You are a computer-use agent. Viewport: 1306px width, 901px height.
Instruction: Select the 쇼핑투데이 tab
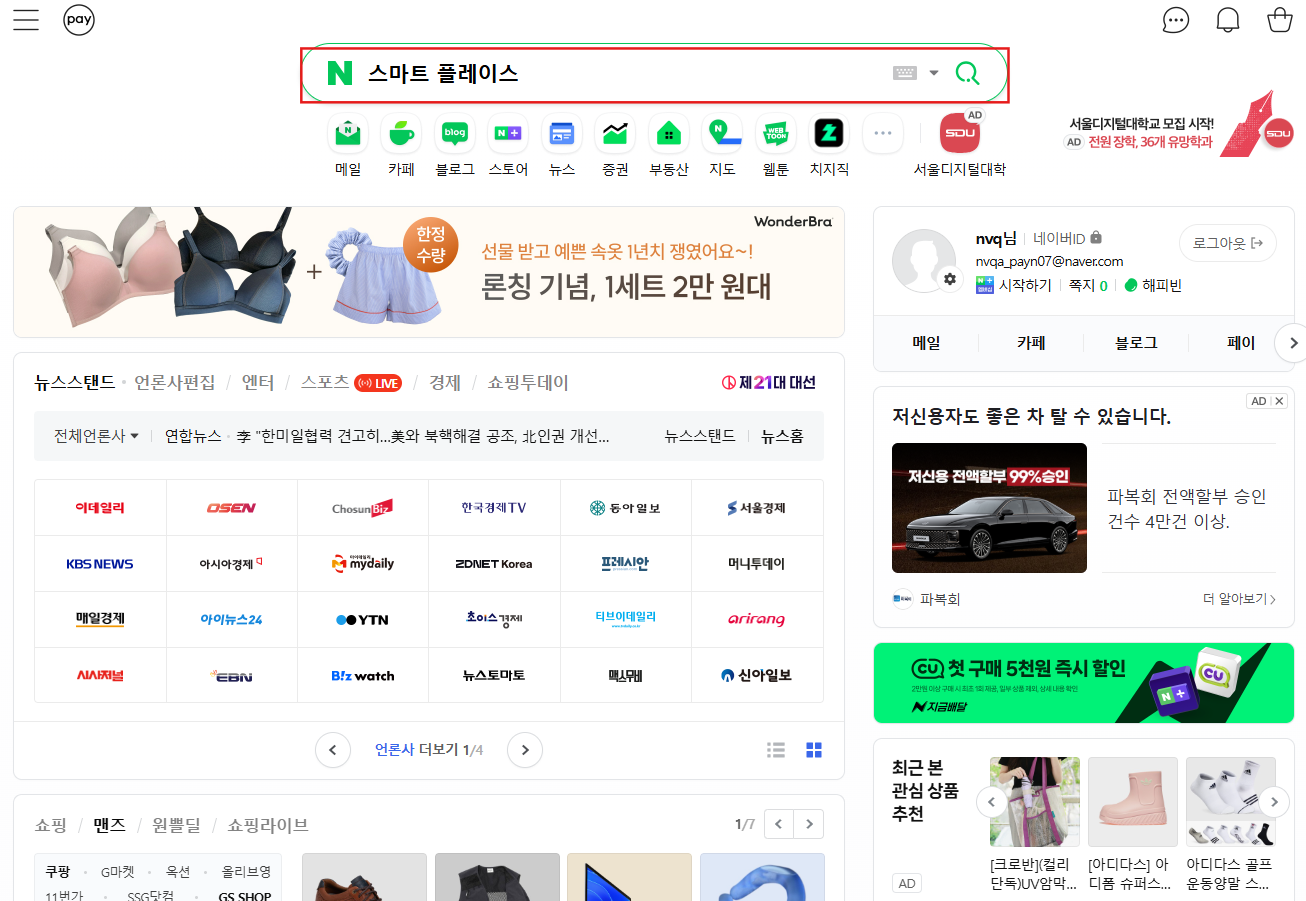(x=528, y=383)
